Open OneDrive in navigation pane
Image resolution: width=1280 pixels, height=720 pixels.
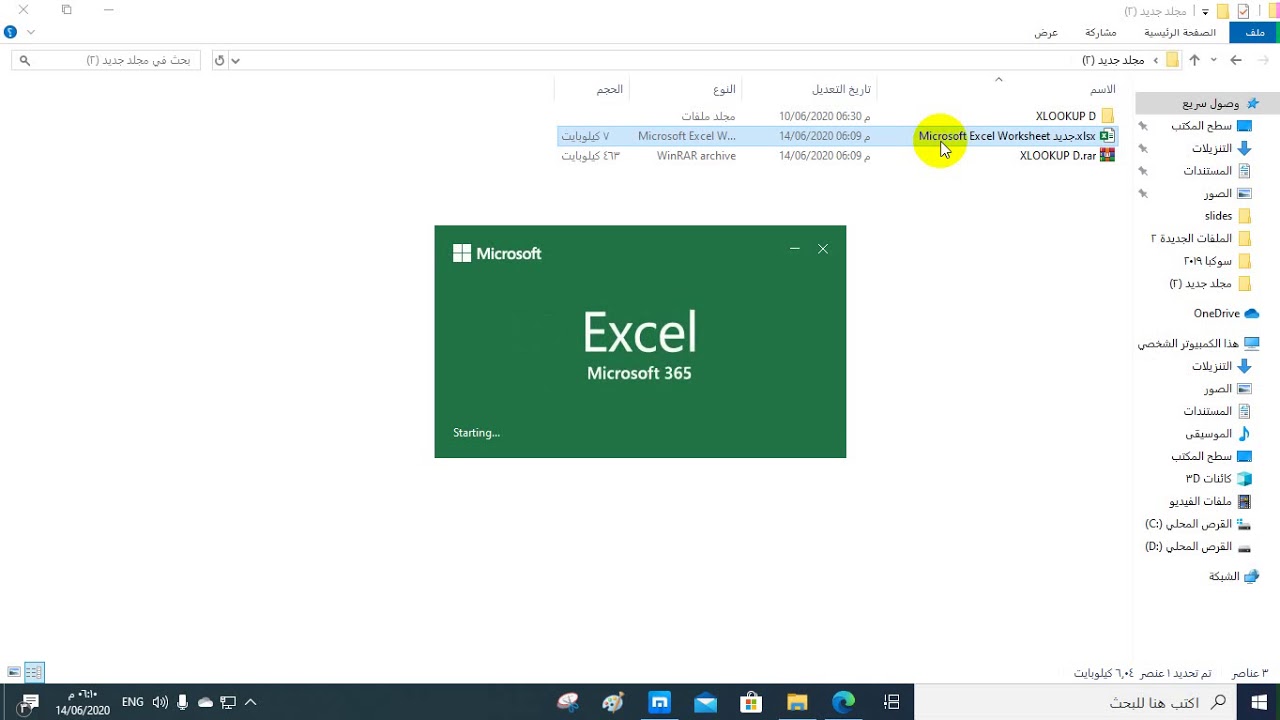[x=1226, y=313]
